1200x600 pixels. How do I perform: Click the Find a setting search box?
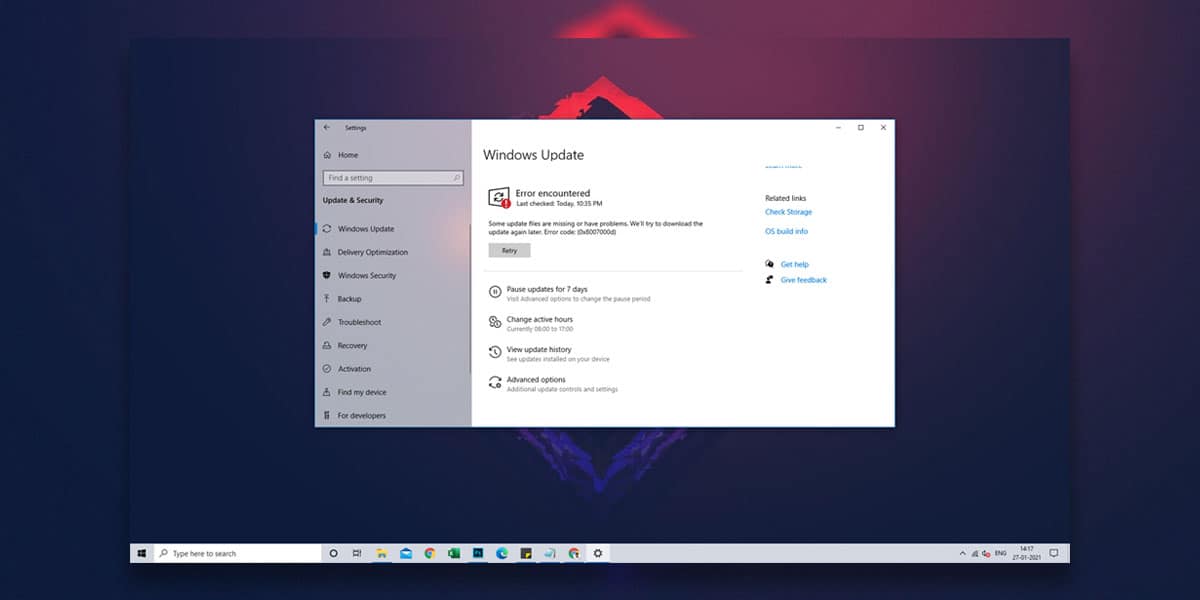coord(393,178)
